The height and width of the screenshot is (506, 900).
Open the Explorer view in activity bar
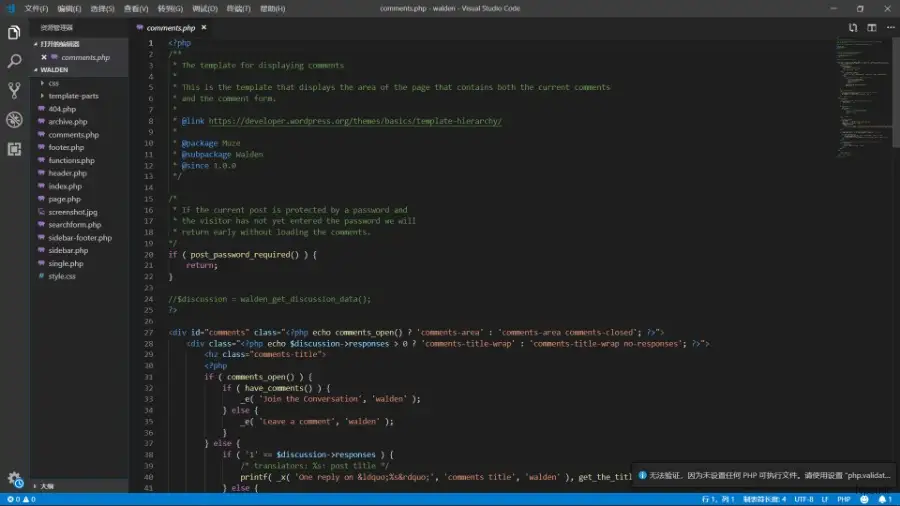14,33
